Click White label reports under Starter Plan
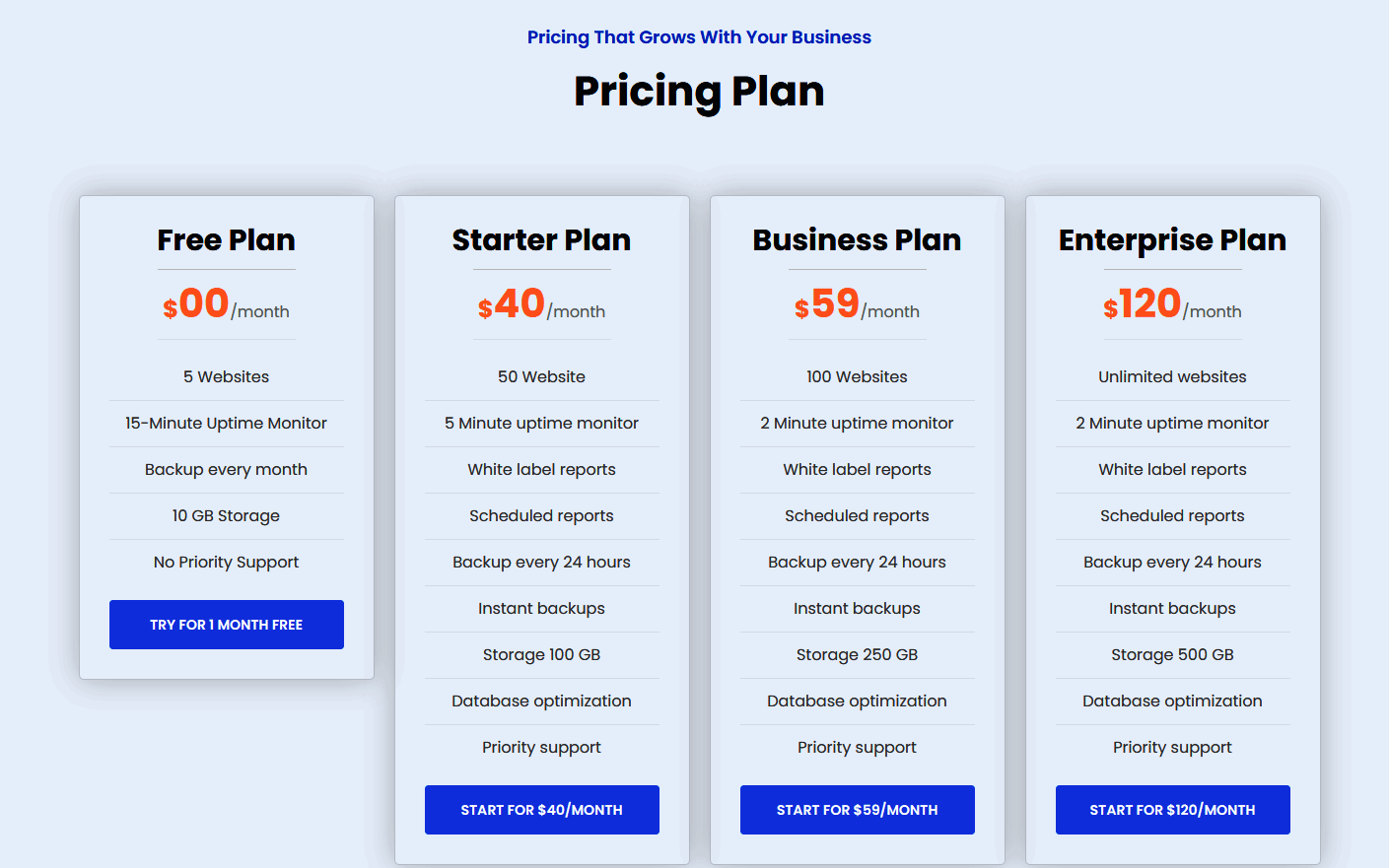This screenshot has height=868, width=1389. [x=541, y=469]
